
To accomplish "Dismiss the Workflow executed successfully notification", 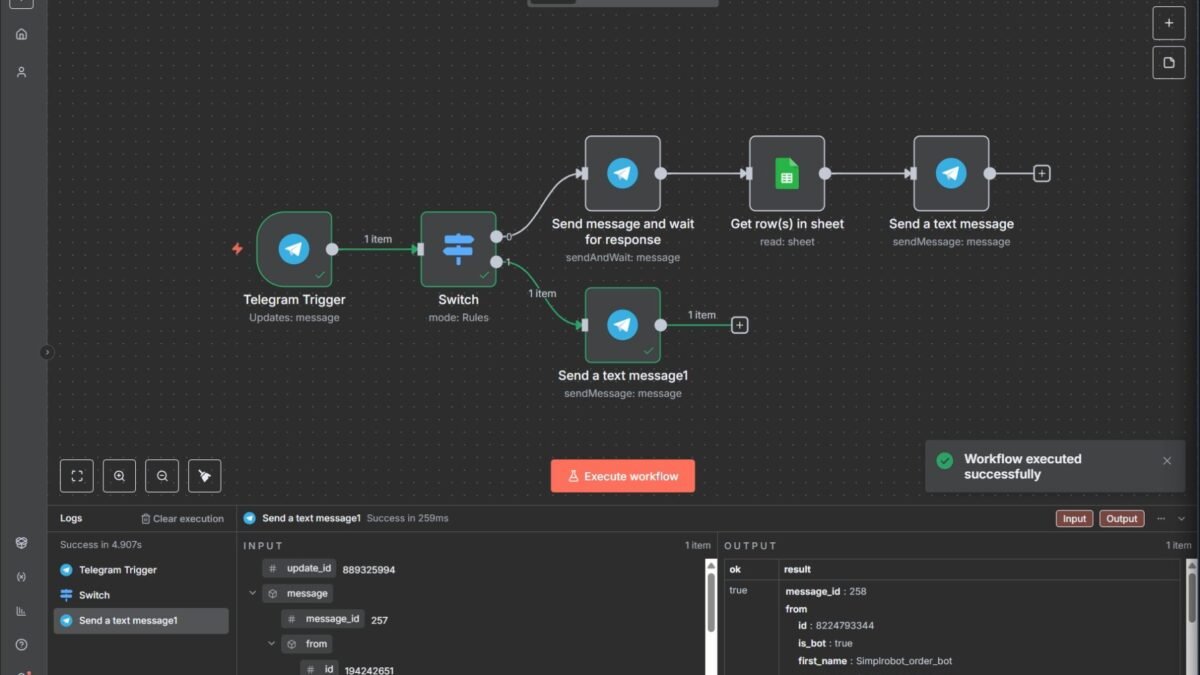I will click(x=1167, y=461).
